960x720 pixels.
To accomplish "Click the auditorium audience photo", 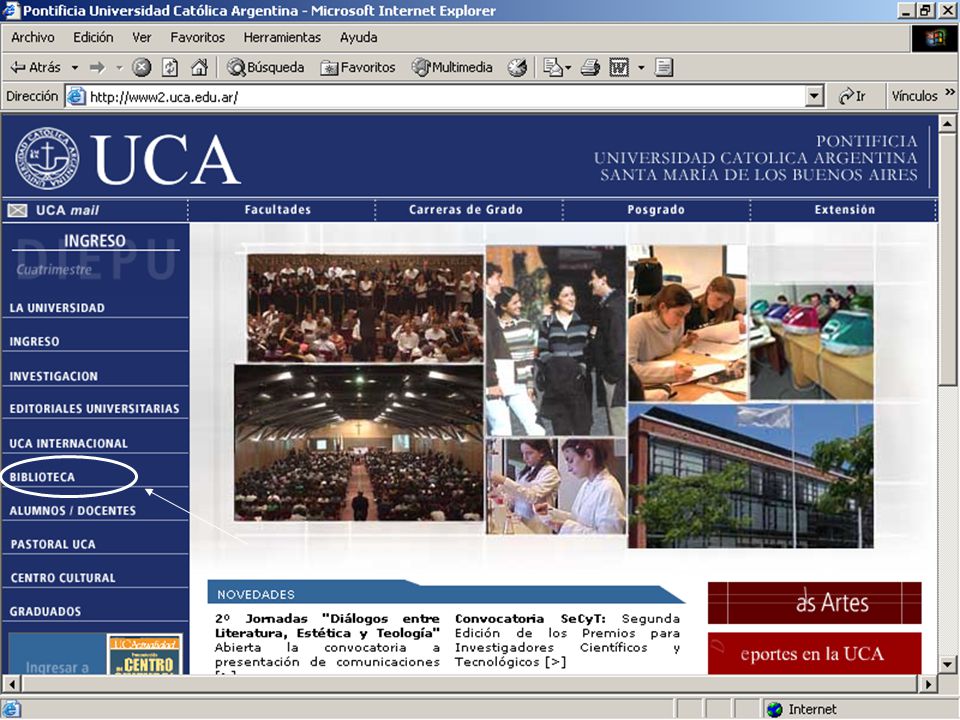I will (x=359, y=443).
